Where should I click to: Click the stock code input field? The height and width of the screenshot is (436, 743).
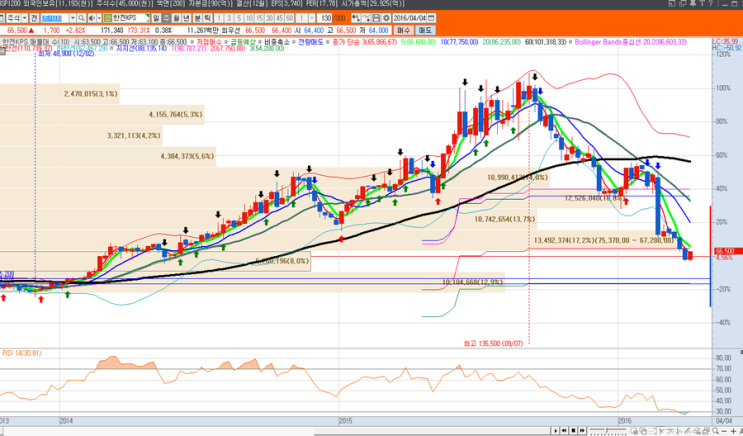tap(54, 18)
